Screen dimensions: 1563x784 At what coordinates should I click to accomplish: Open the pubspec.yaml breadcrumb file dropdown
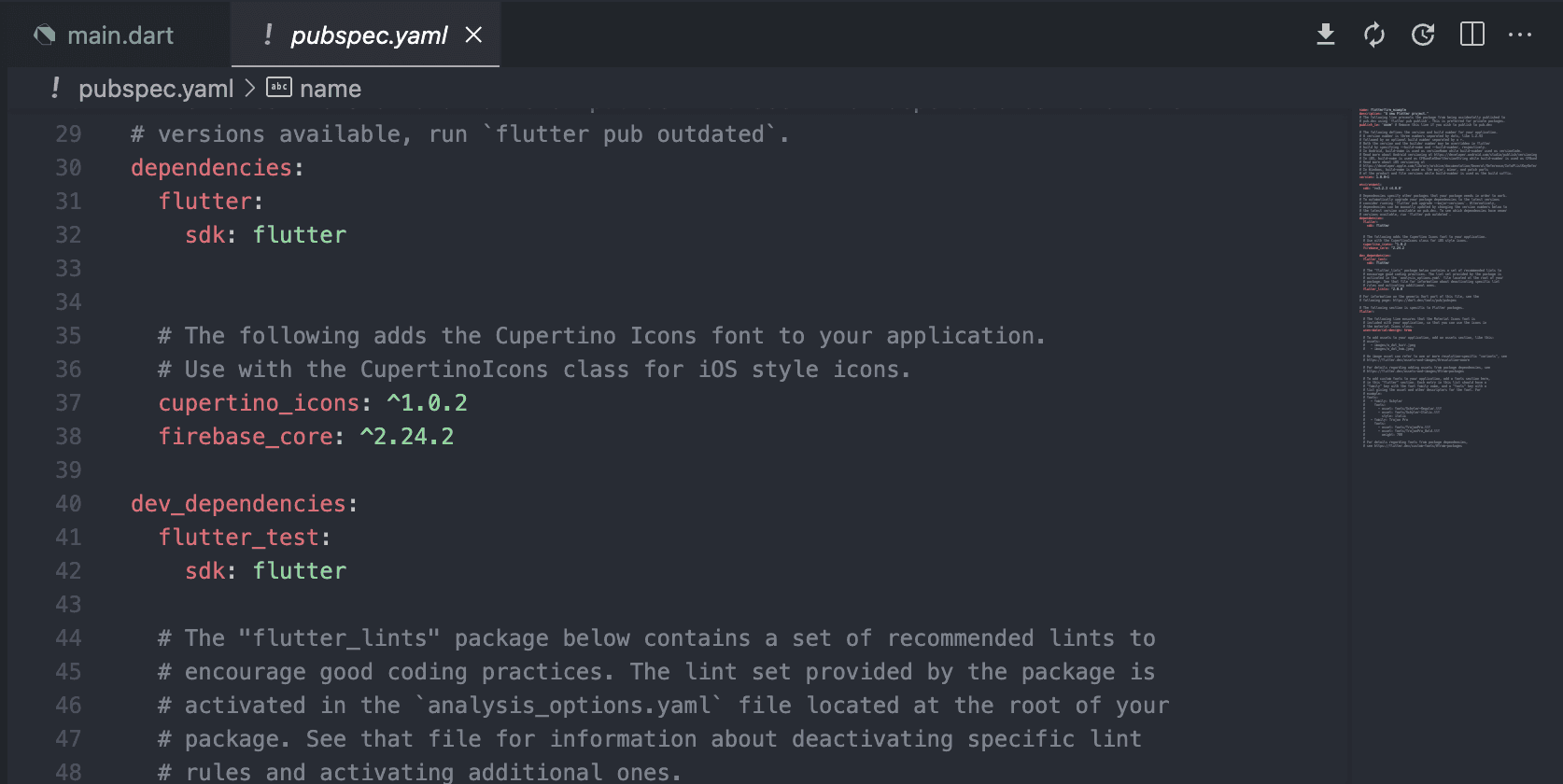(x=156, y=89)
